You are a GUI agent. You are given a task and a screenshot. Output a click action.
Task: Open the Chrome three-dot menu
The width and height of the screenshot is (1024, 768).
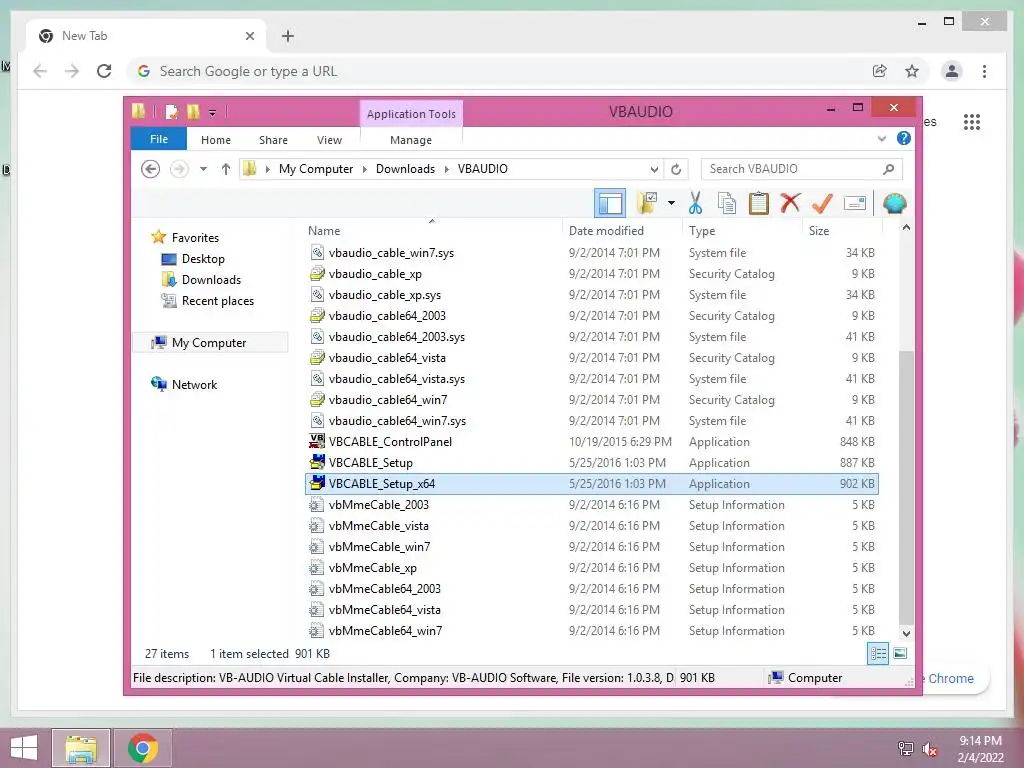(x=984, y=71)
